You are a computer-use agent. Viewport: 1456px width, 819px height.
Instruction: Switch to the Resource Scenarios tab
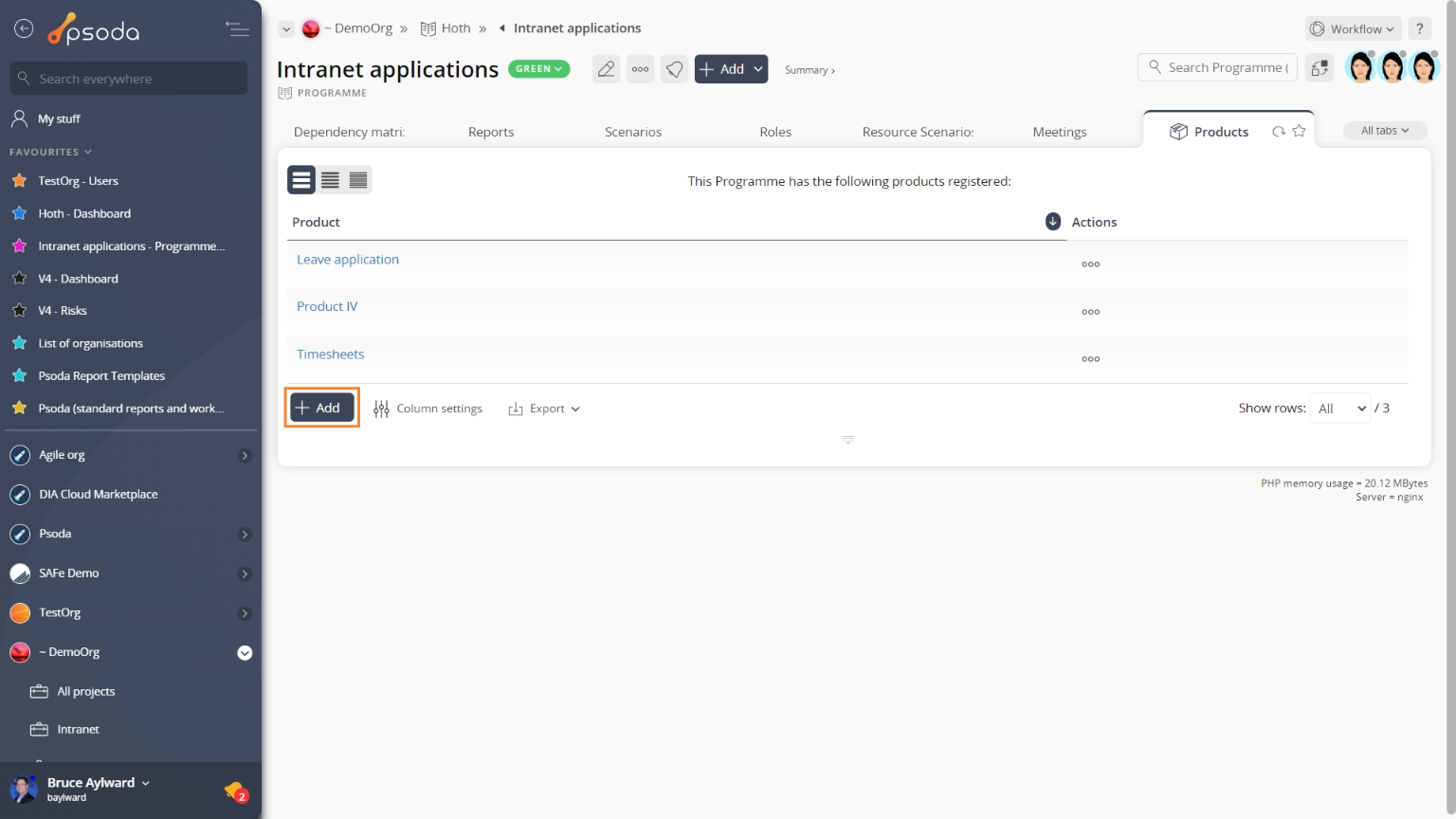918,132
